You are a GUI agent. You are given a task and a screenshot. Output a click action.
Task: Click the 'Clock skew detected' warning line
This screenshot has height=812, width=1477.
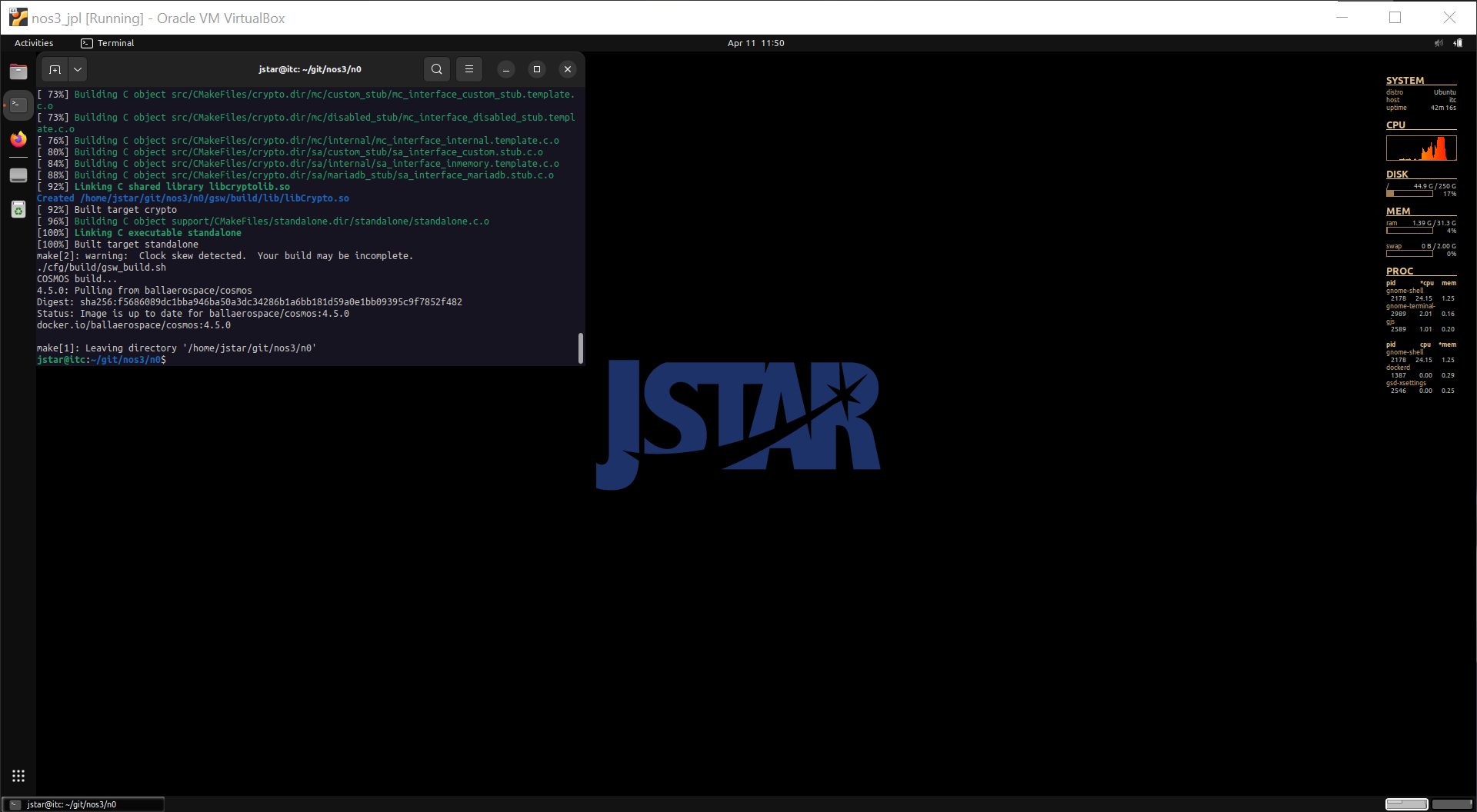point(225,256)
